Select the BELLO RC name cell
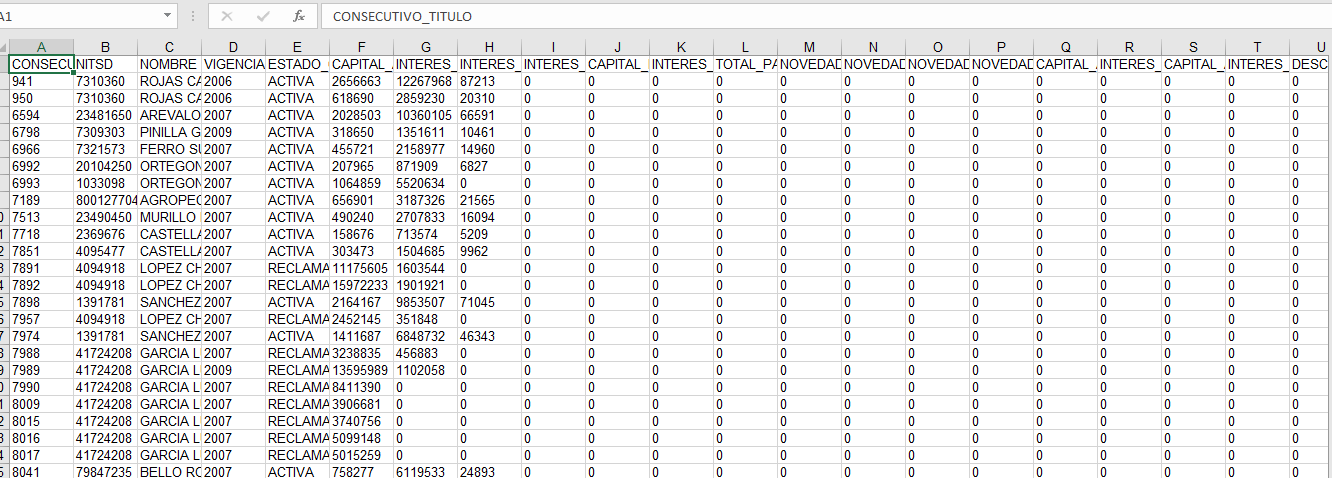Screen dimensions: 1332x478 coord(169,472)
